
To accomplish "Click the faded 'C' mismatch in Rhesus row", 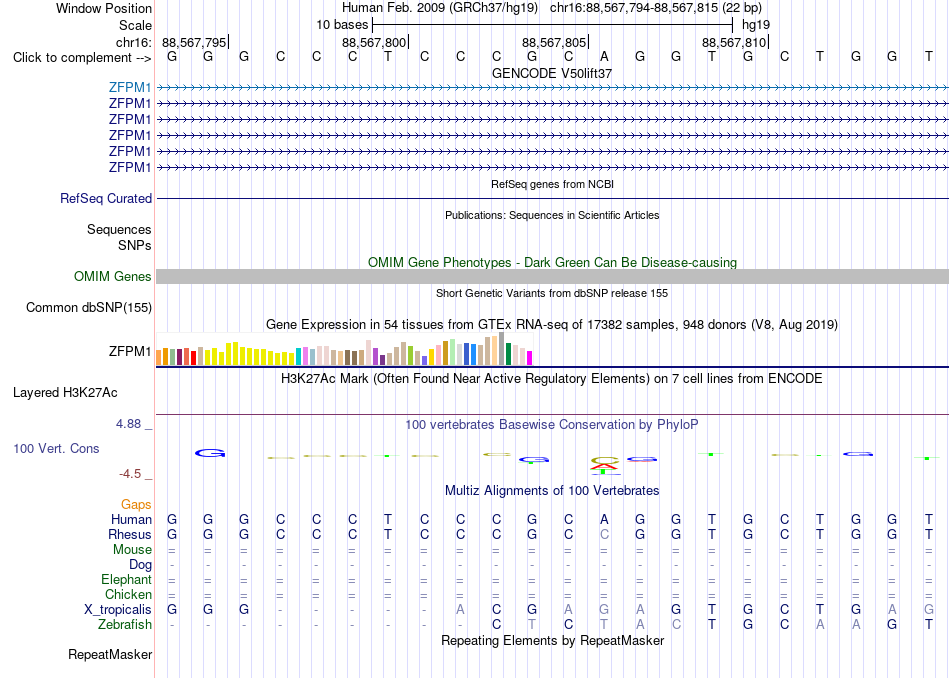I will 604,535.
